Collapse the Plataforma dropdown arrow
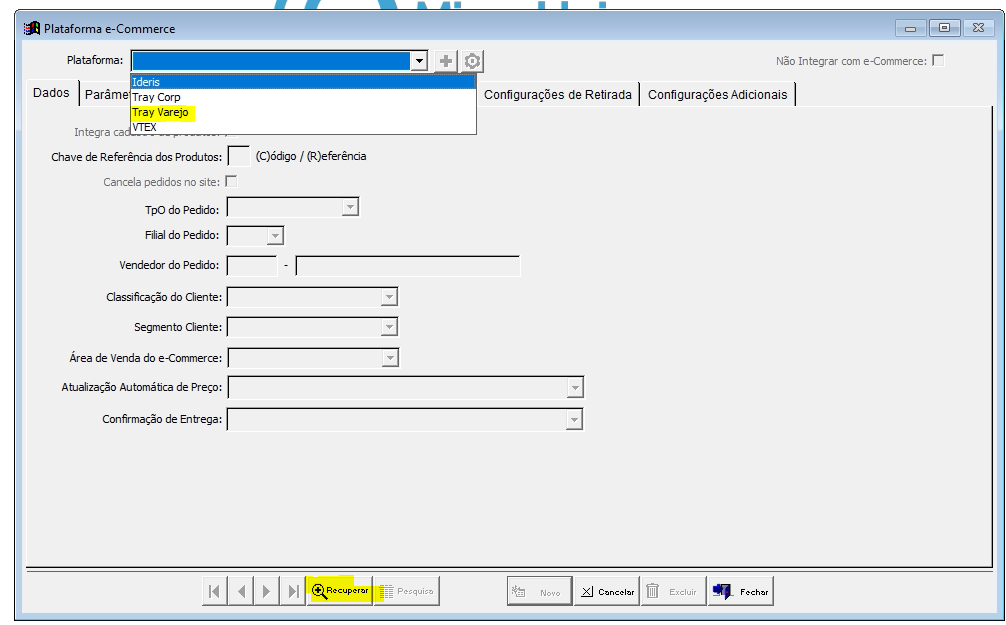Screen dimensions: 1006x625 pyautogui.click(x=419, y=61)
